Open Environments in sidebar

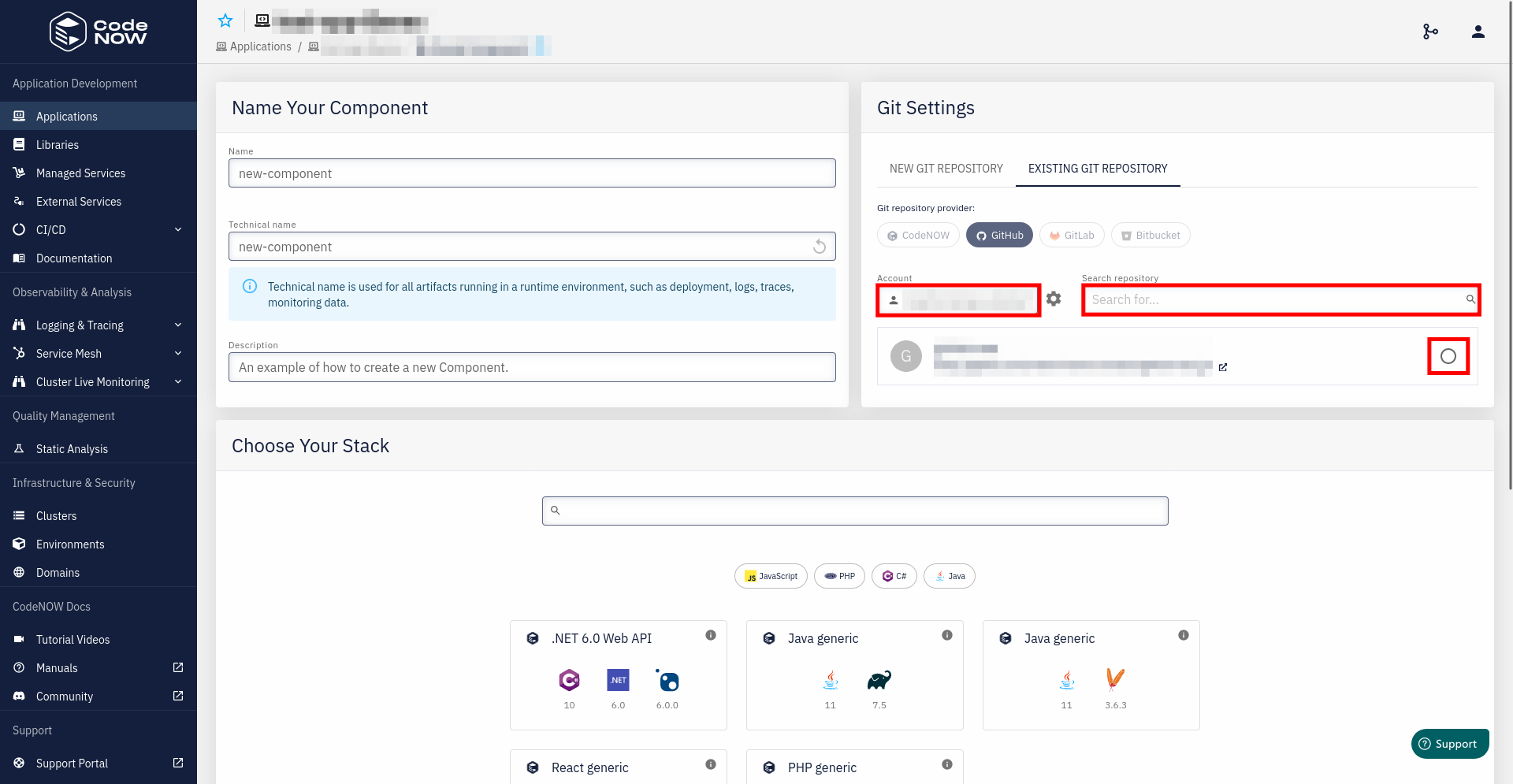tap(99, 544)
